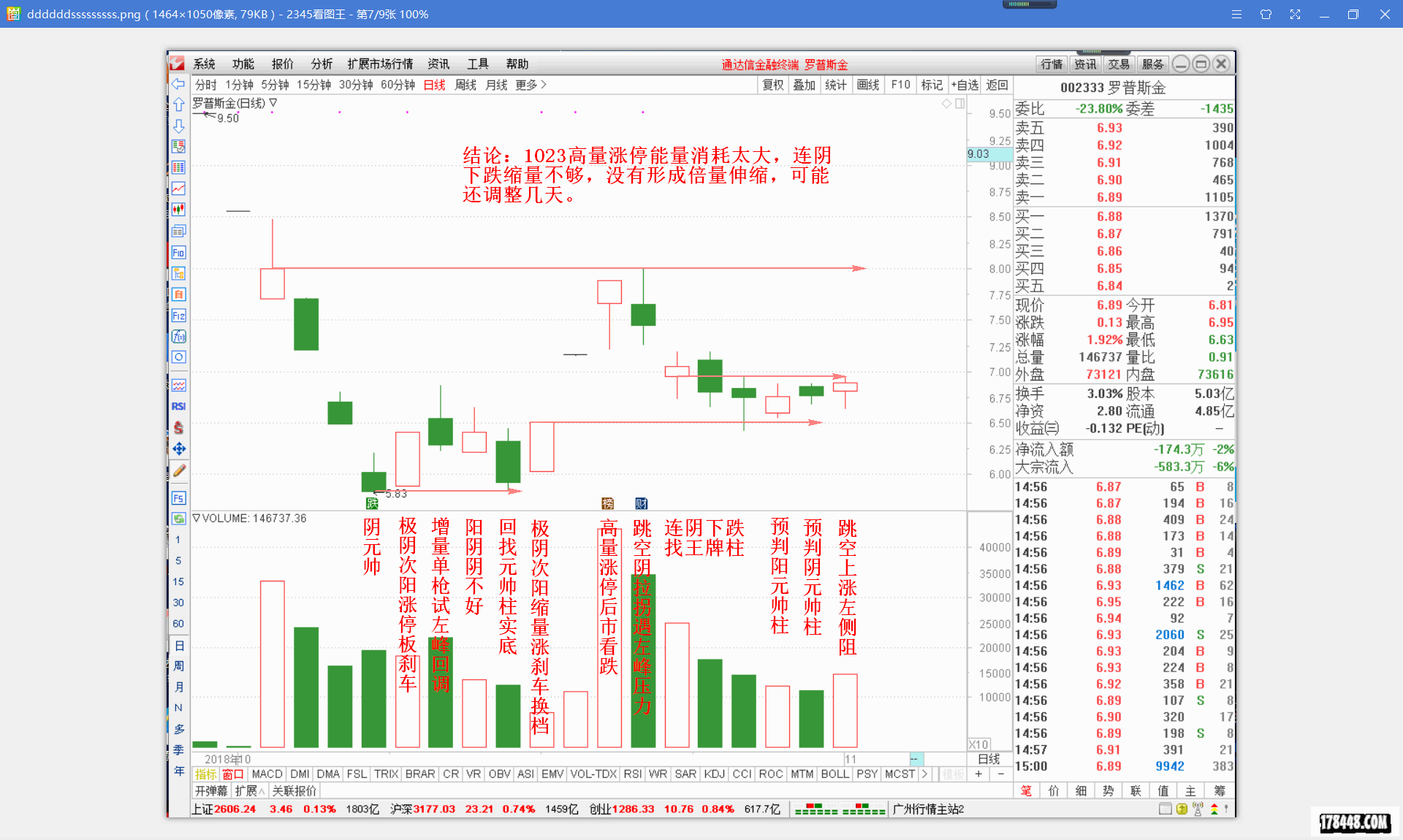Select the 季 quarterly period in sidebar
Screen dimensions: 1403x840
coord(178,750)
